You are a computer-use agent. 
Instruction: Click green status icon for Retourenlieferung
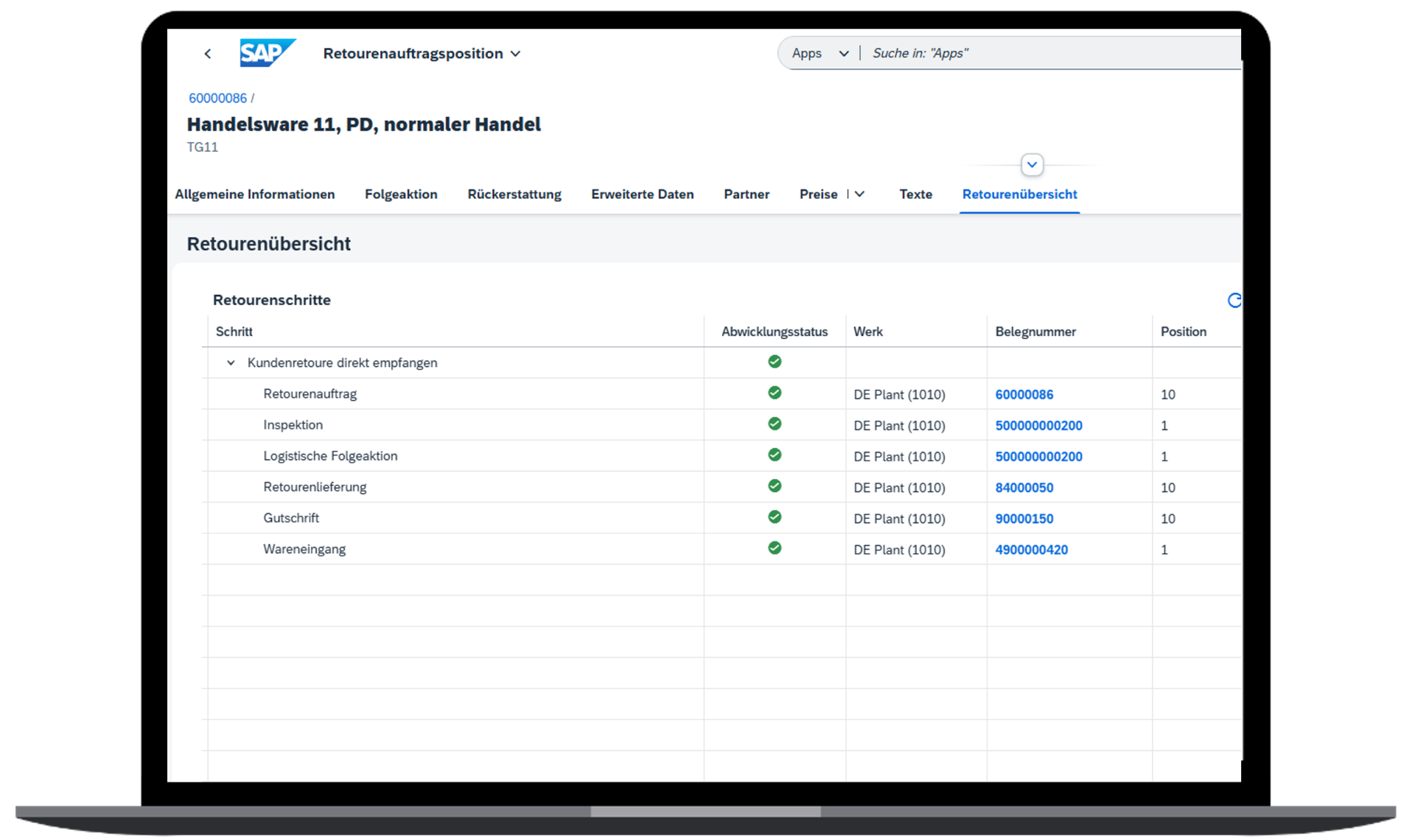(774, 486)
